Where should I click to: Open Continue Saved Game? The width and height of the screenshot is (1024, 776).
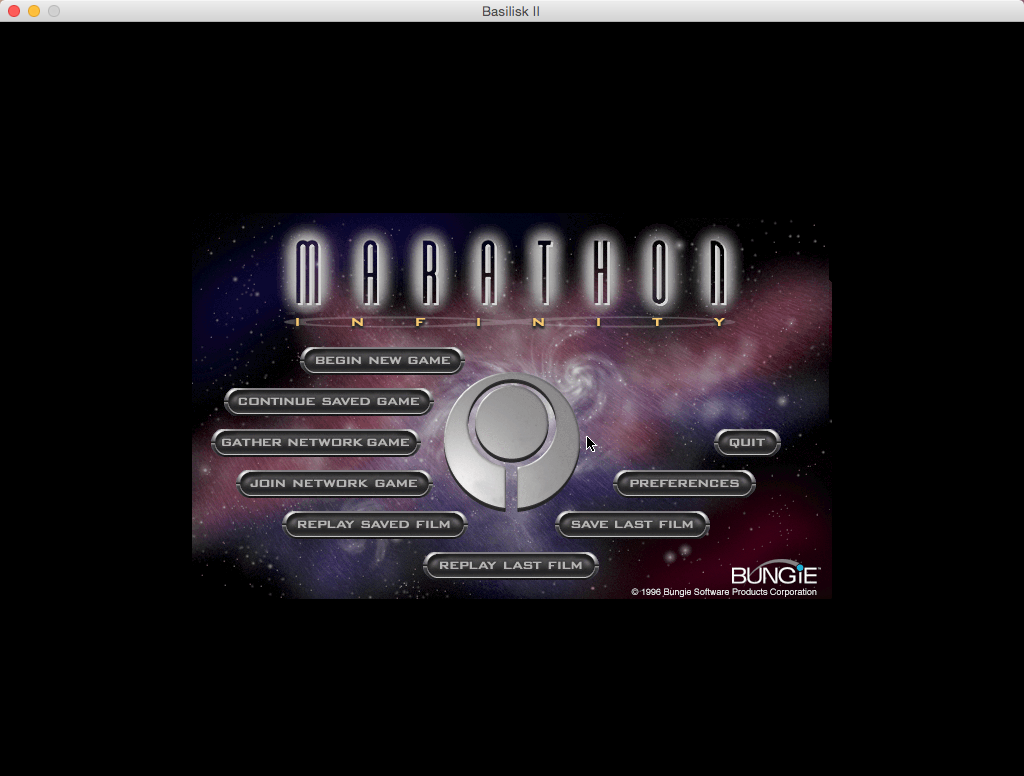coord(328,401)
